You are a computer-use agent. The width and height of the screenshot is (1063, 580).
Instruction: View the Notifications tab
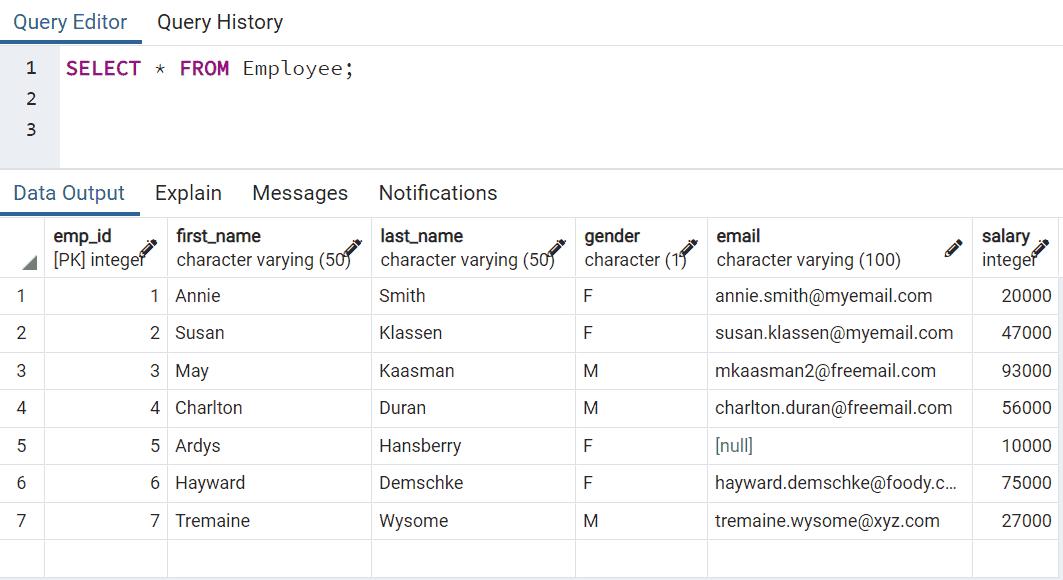point(438,193)
